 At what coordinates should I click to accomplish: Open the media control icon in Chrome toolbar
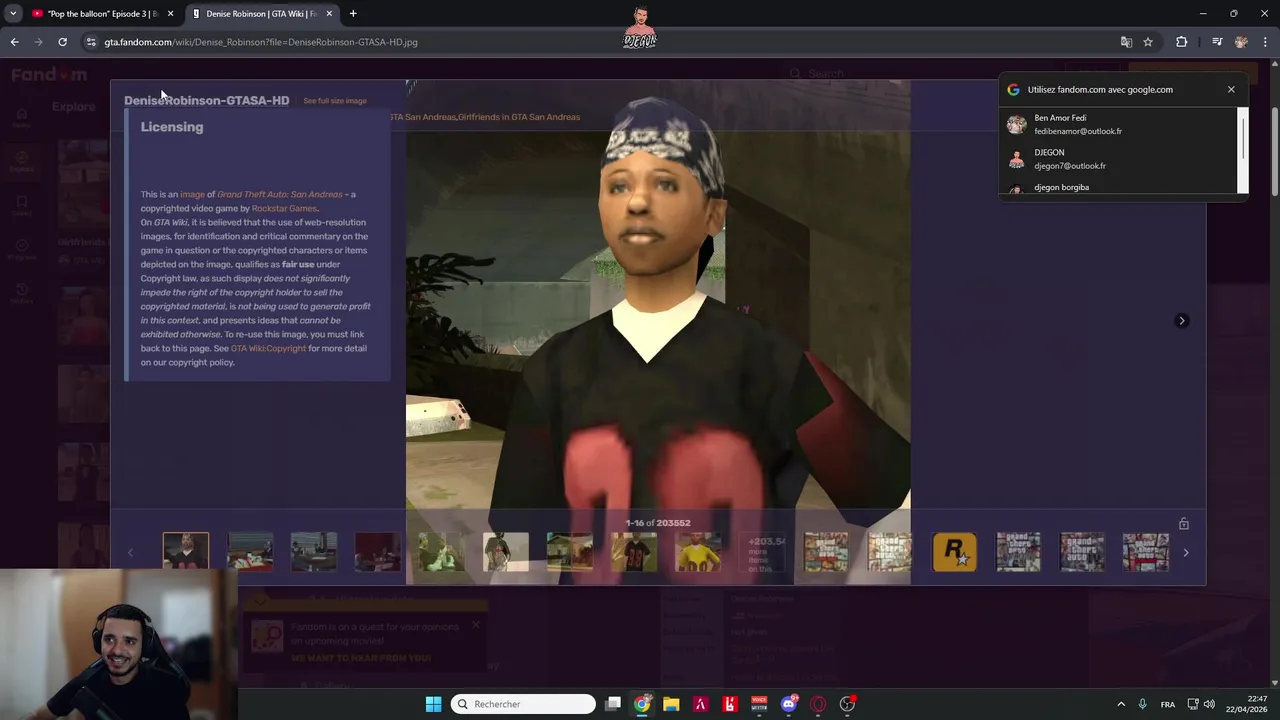pos(1217,42)
